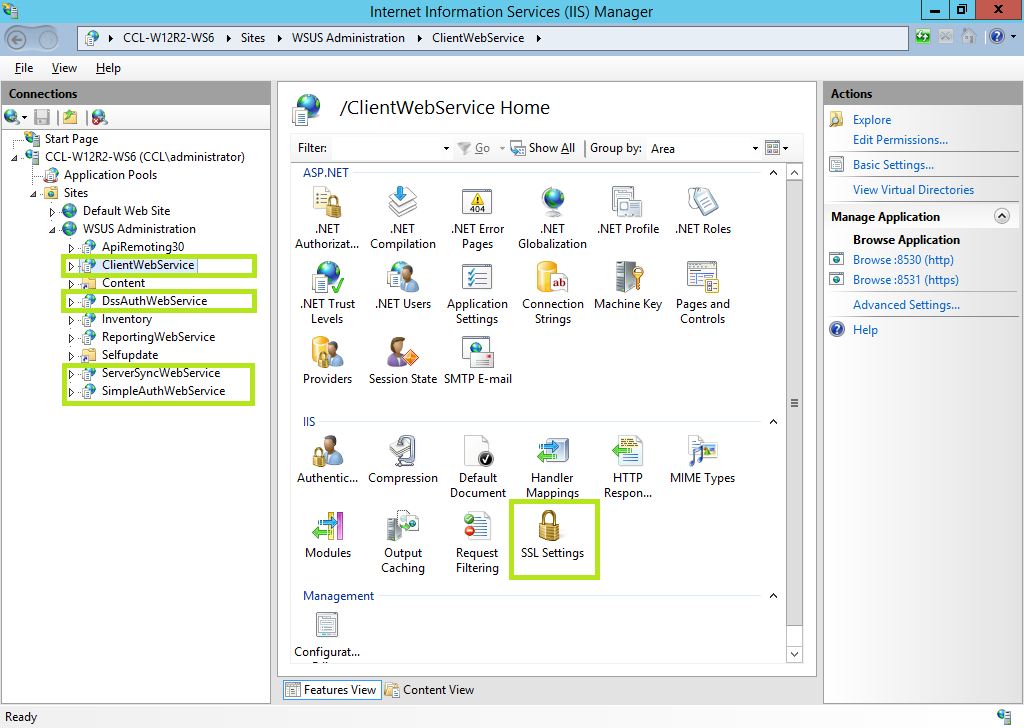Image resolution: width=1024 pixels, height=728 pixels.
Task: Open Advanced Settings link
Action: click(906, 304)
